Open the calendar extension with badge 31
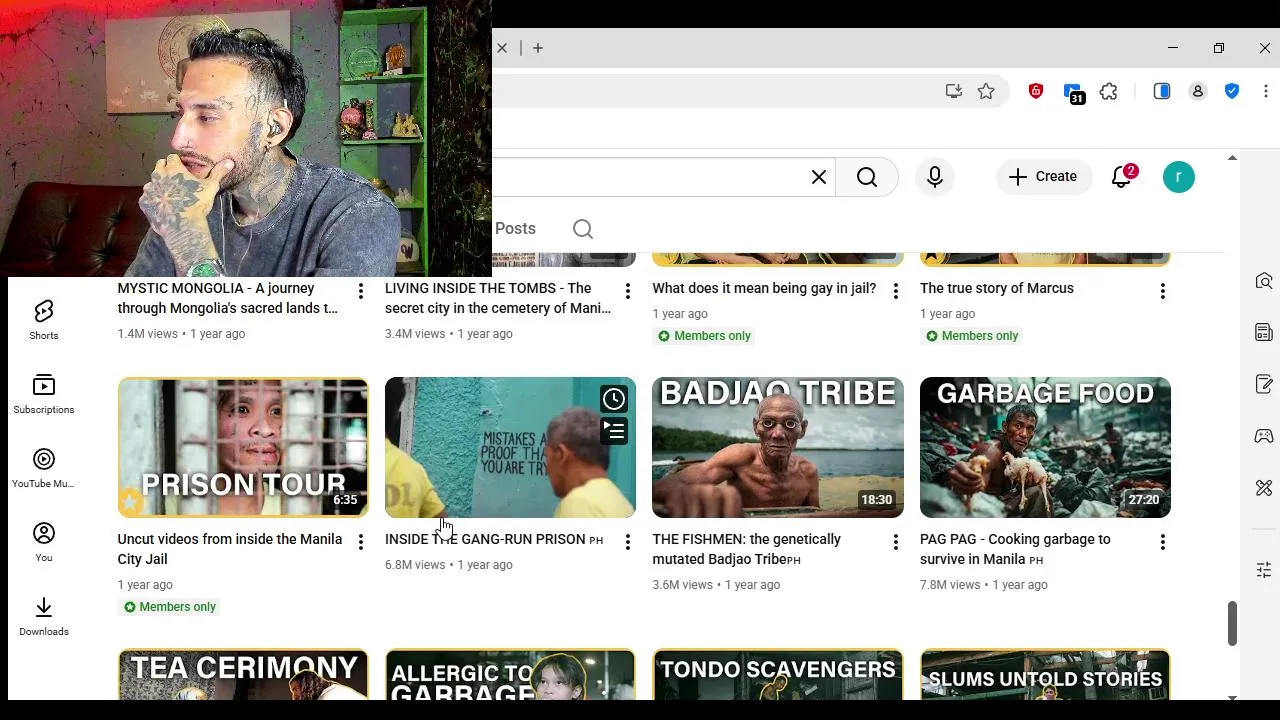 tap(1073, 93)
